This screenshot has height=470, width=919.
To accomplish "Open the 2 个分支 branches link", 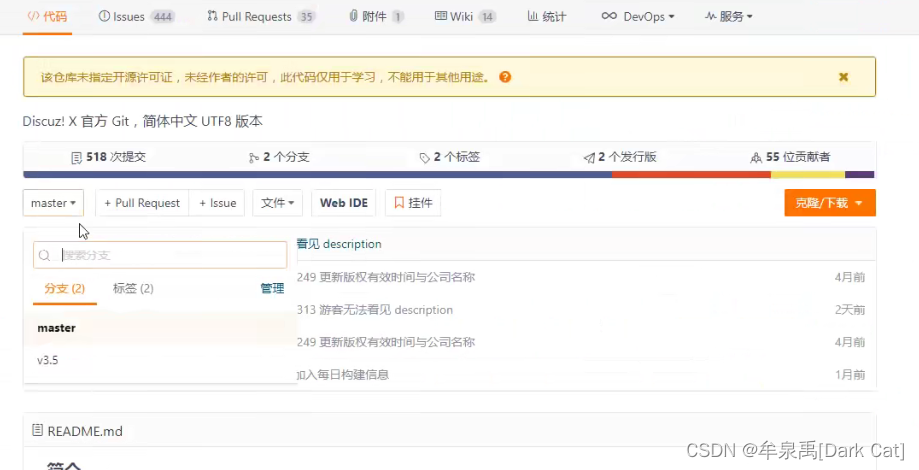I will [x=278, y=157].
